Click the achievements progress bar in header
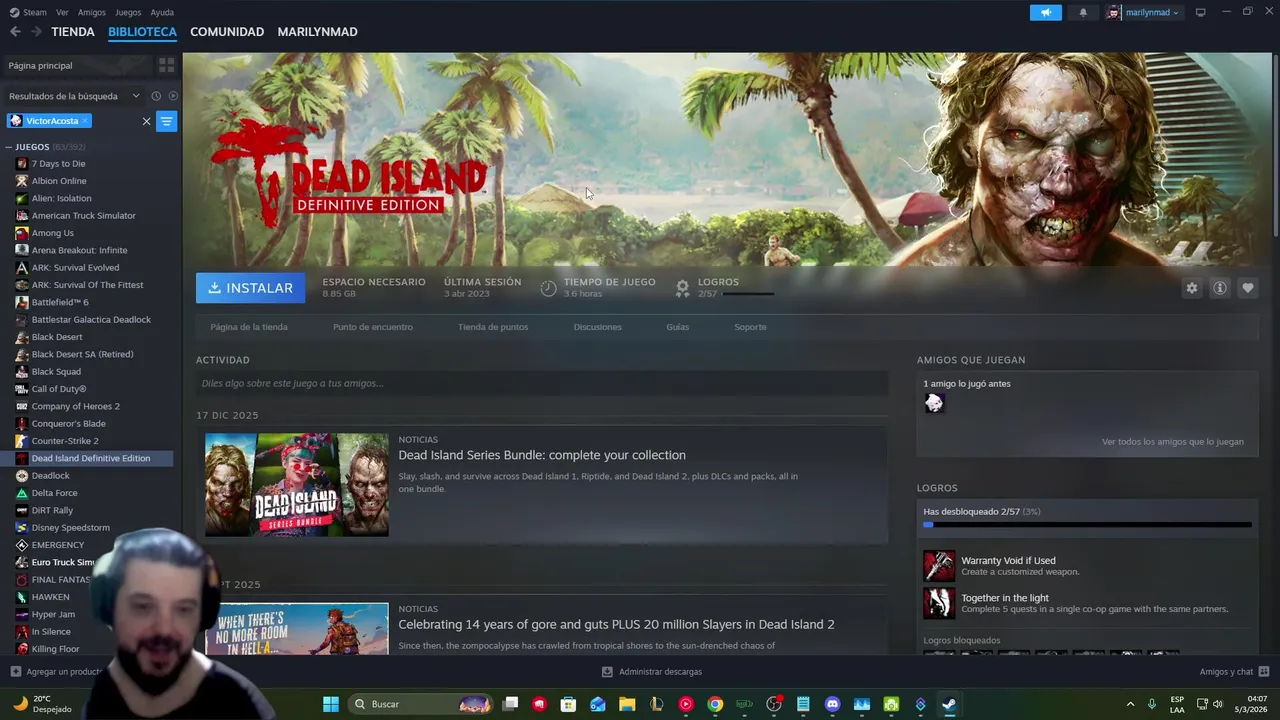 [x=748, y=294]
